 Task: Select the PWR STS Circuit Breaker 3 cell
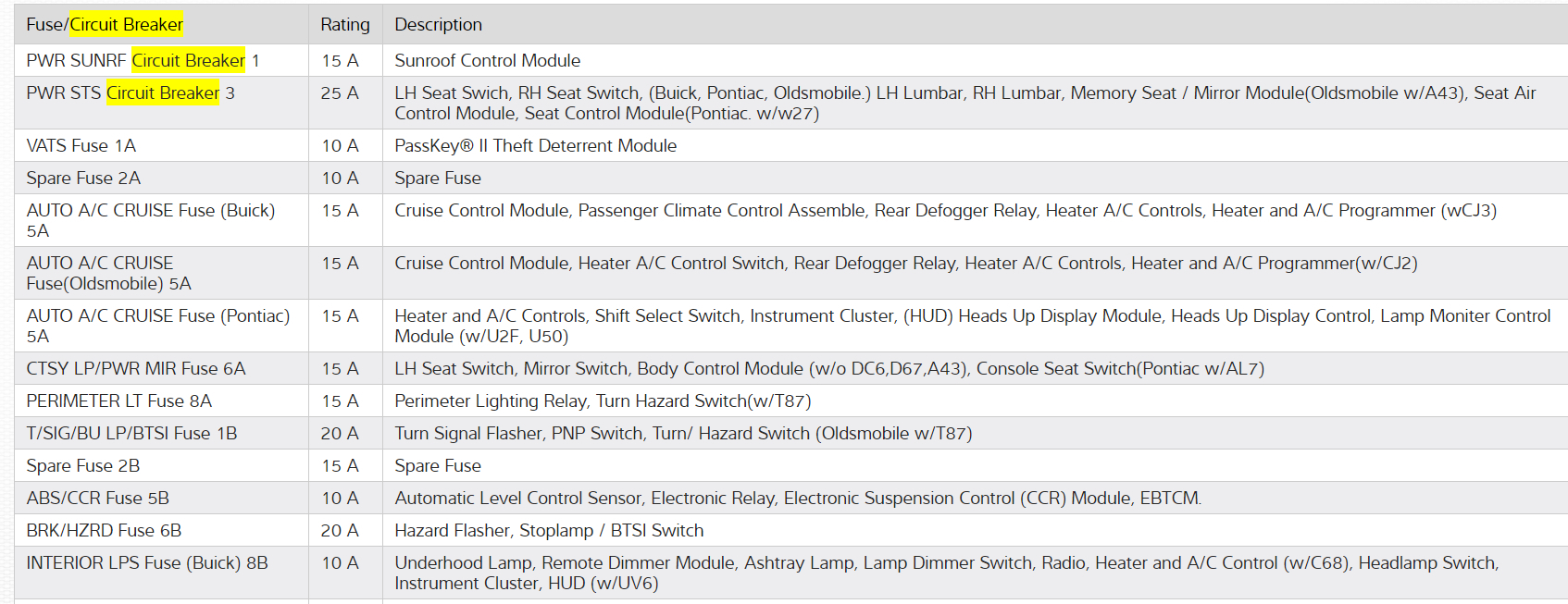[x=131, y=93]
